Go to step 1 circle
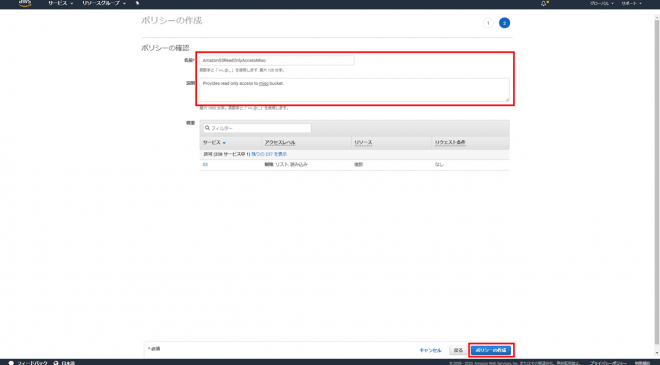Screen dimensions: 660x365 [x=488, y=23]
